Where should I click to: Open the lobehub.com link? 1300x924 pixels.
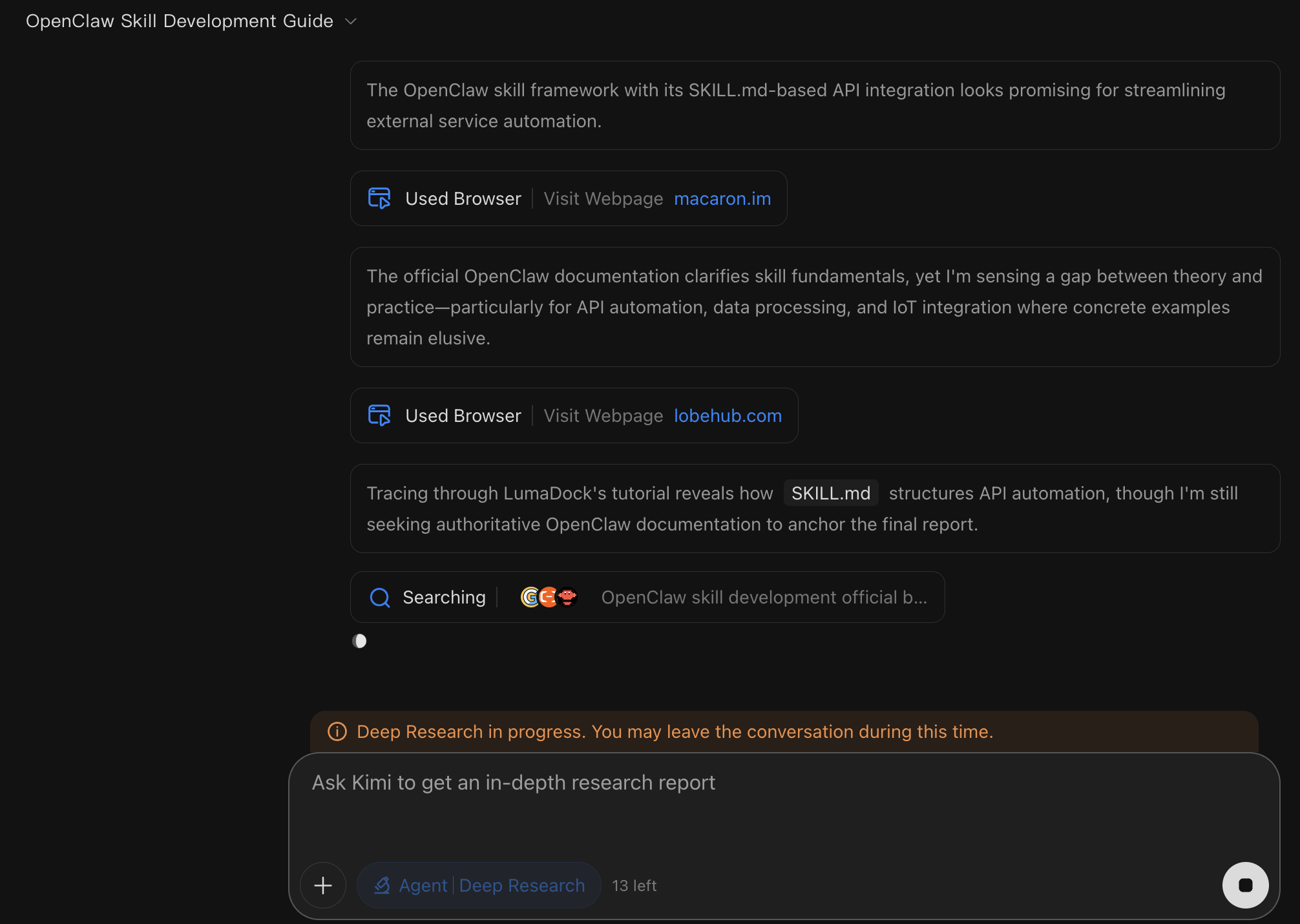[728, 416]
